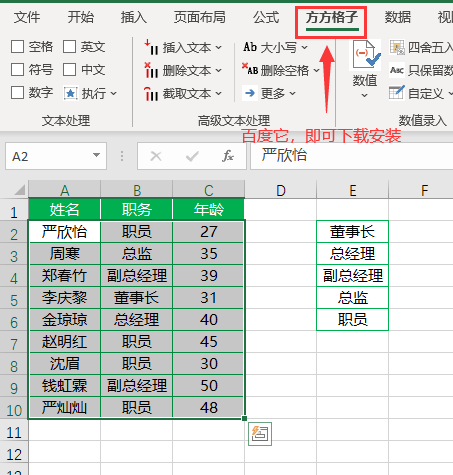Click the 删除空格 AB icon
The image size is (453, 475).
250,69
